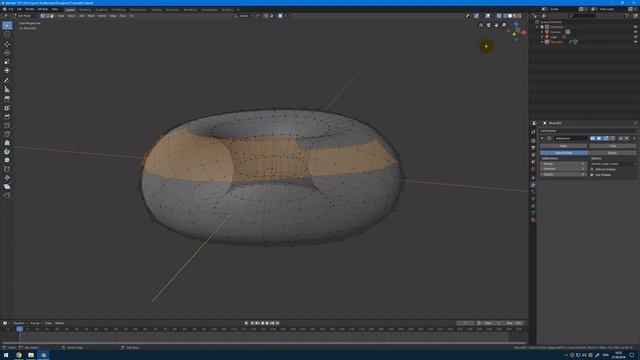Screen dimensions: 640x360
Task: Select the Spin tool
Action: pyautogui.click(x=7, y=151)
